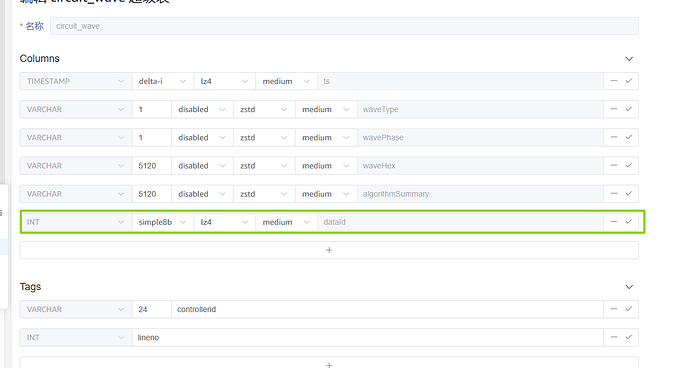The width and height of the screenshot is (690, 368).
Task: Remove the waveHex column row
Action: (x=614, y=166)
